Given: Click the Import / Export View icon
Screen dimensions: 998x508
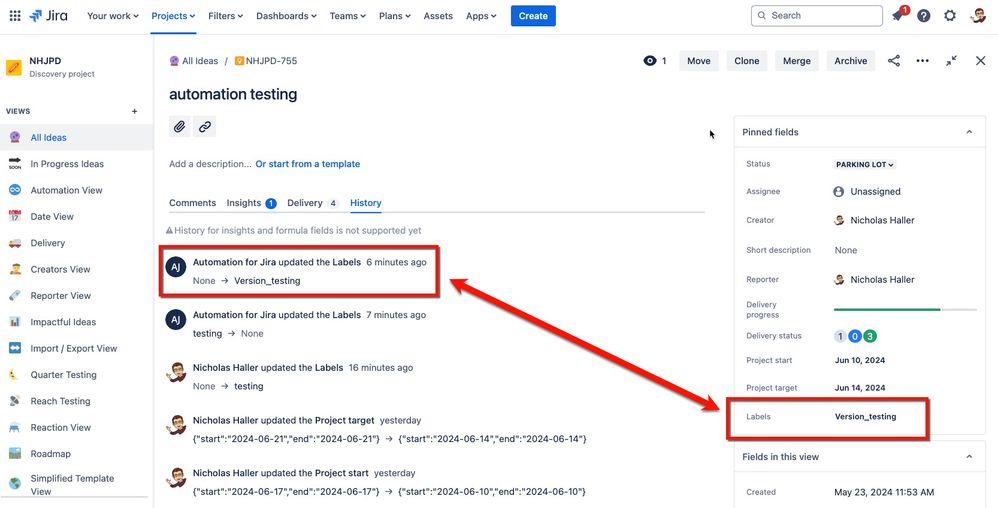Looking at the screenshot, I should pos(15,348).
